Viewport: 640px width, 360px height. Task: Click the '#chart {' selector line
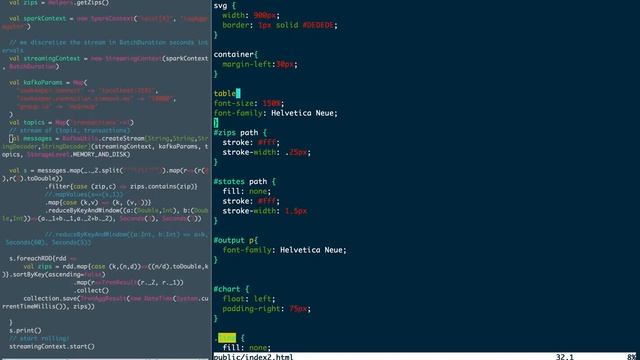click(x=231, y=289)
